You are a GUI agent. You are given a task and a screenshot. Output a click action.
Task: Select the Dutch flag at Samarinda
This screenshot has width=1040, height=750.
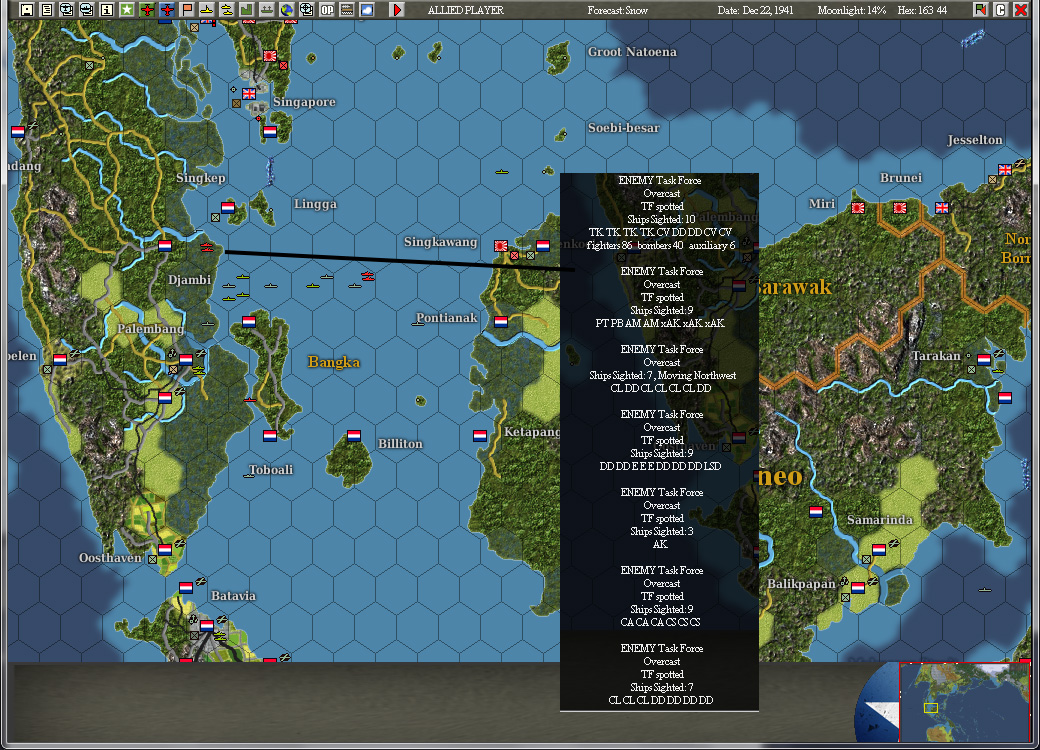[879, 550]
